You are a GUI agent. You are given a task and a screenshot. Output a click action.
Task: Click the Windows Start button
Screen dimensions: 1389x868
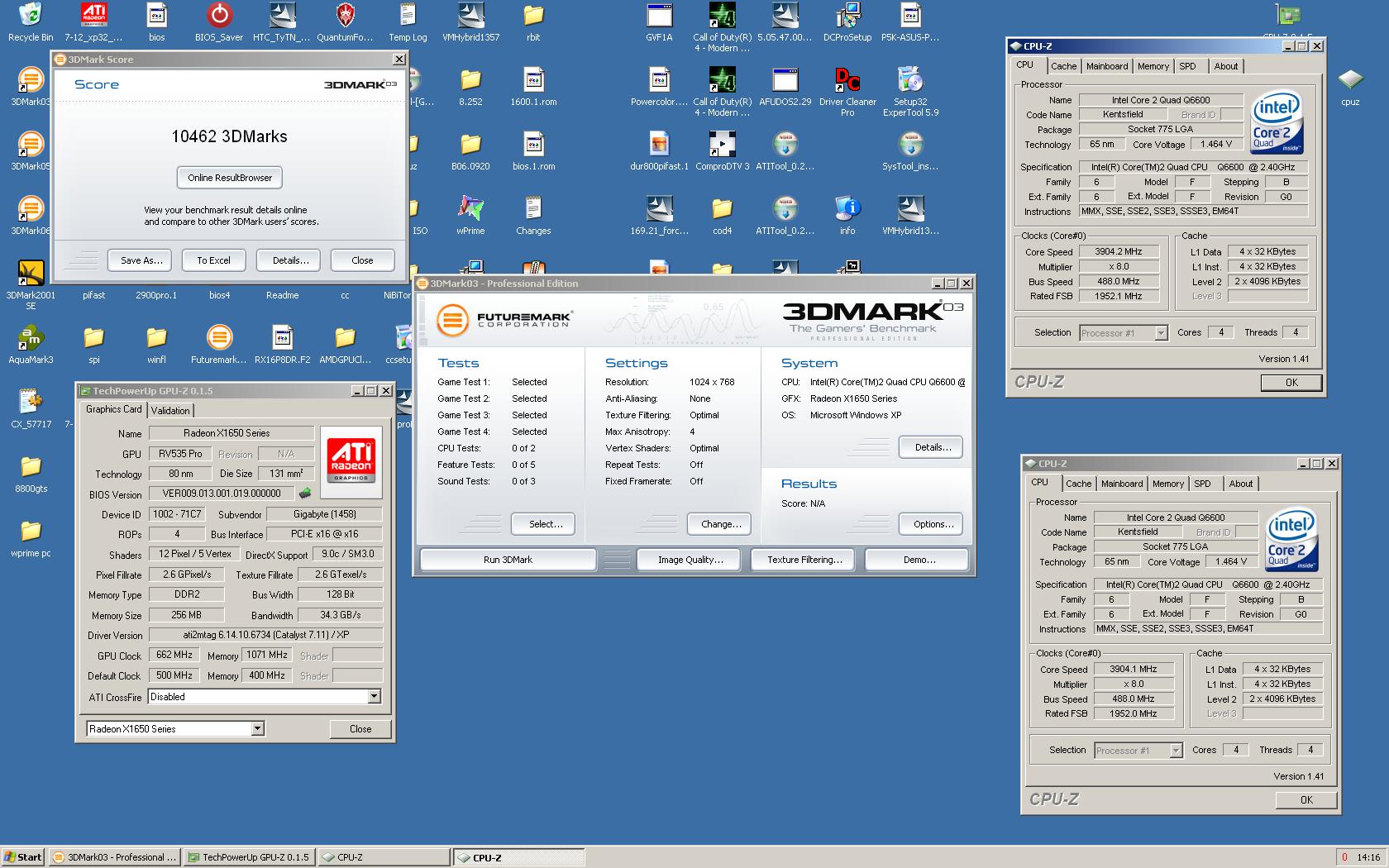coord(23,857)
